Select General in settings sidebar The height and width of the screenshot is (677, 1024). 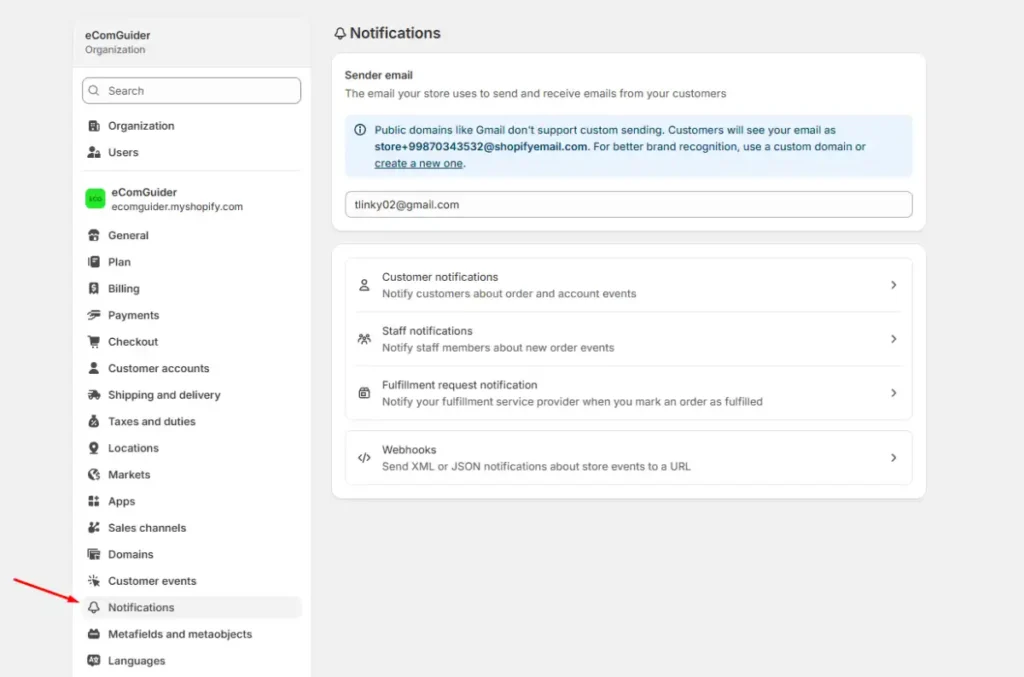191,235
